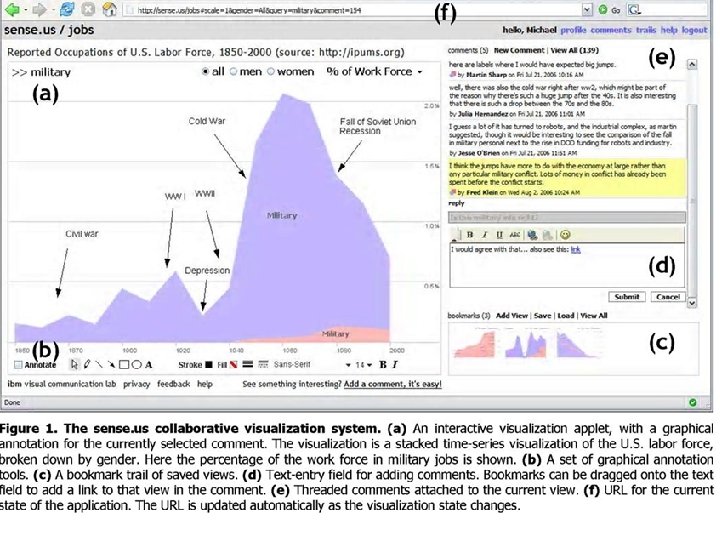The image size is (720, 540).
Task: Open the back button history arrow
Action: 26,9
